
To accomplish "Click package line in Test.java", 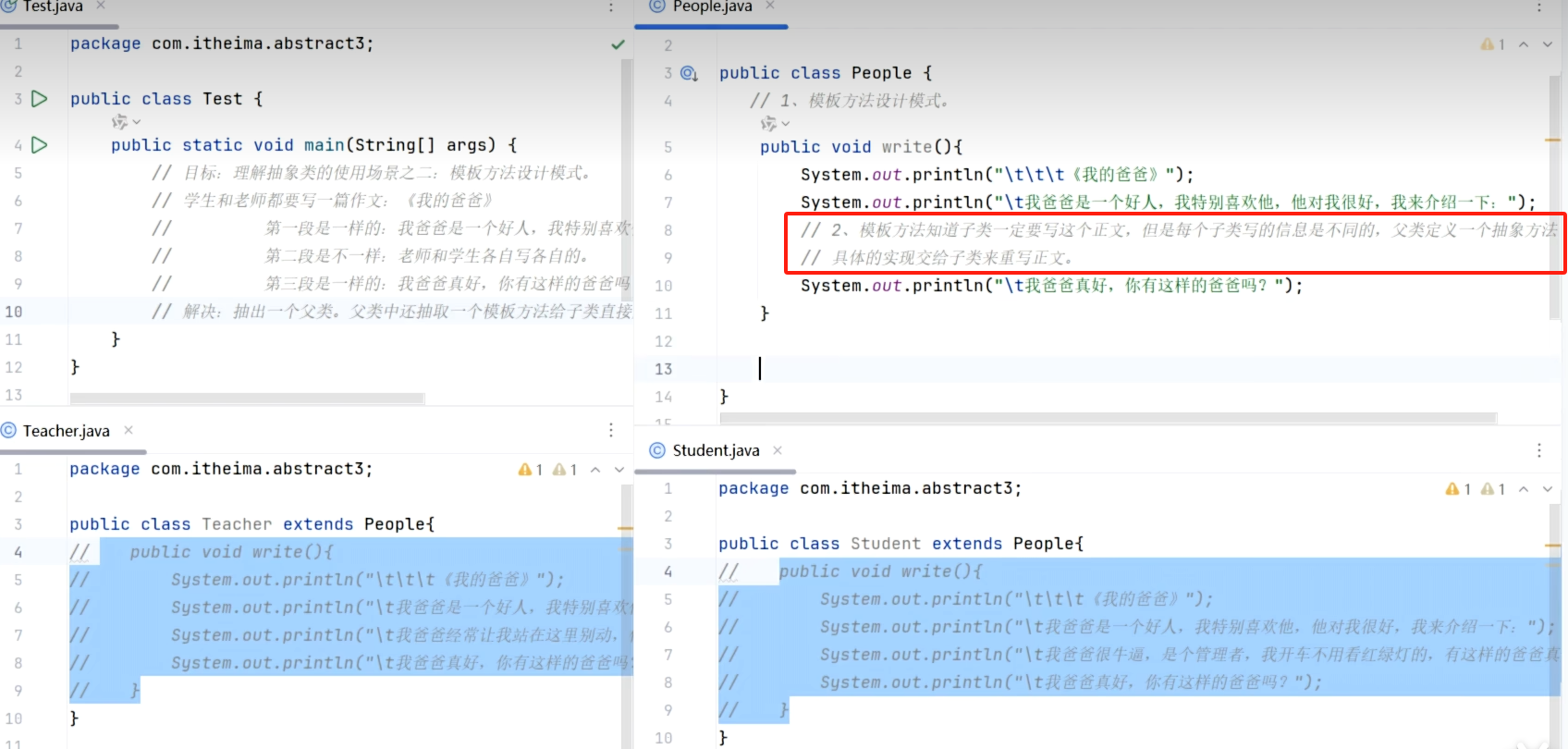I will (222, 43).
